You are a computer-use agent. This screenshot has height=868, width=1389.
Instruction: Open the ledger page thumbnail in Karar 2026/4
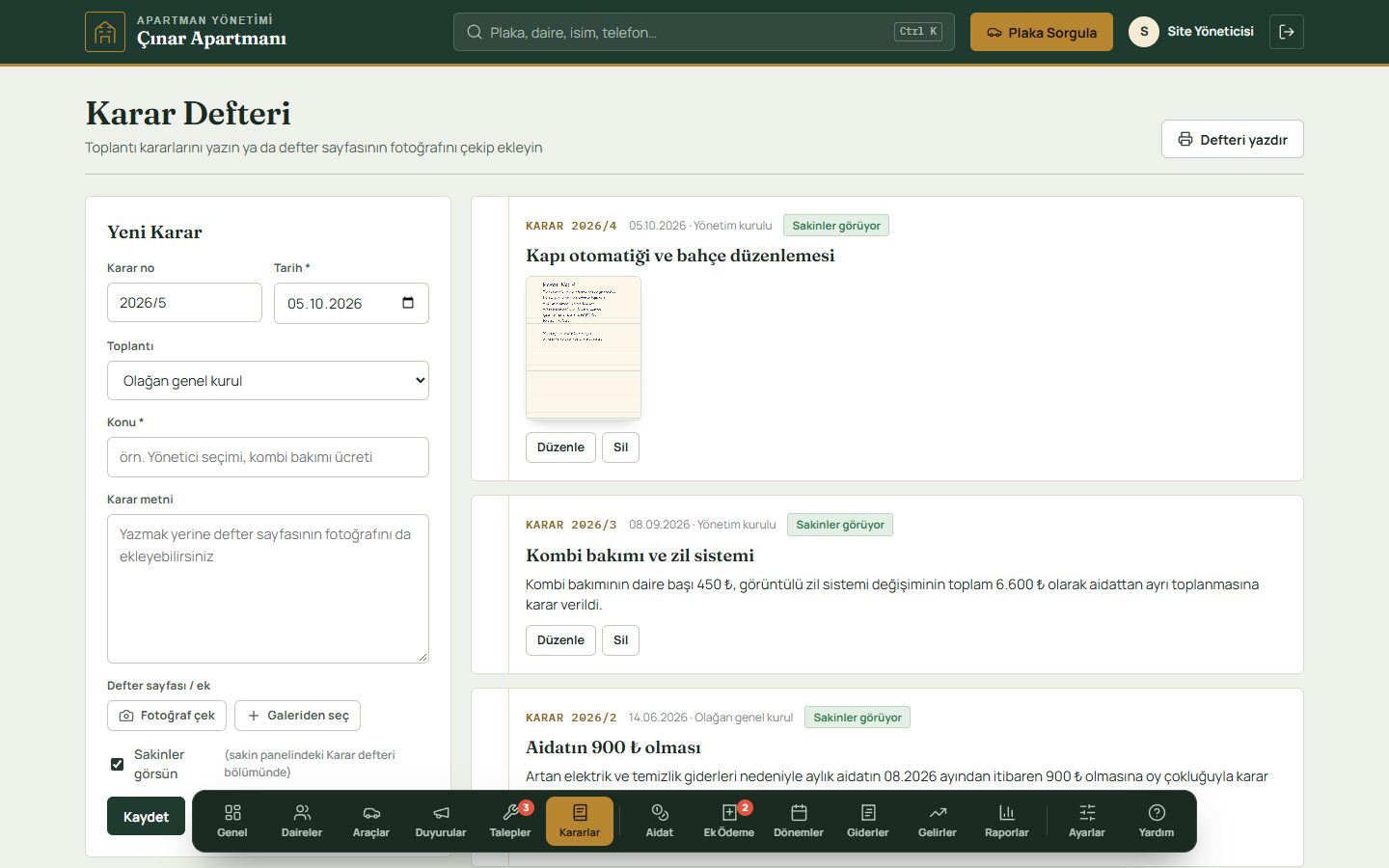584,348
